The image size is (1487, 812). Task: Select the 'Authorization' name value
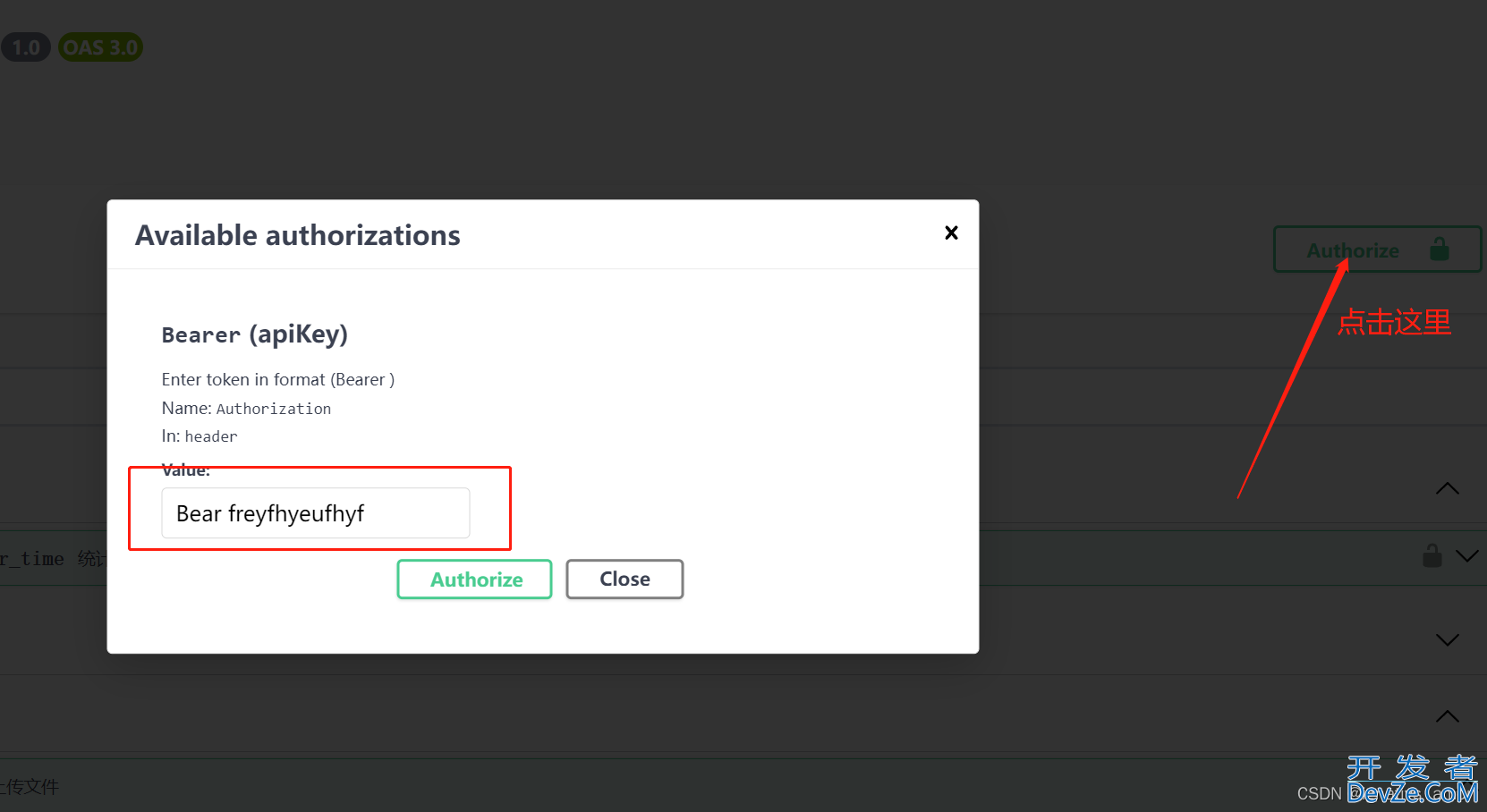point(274,409)
